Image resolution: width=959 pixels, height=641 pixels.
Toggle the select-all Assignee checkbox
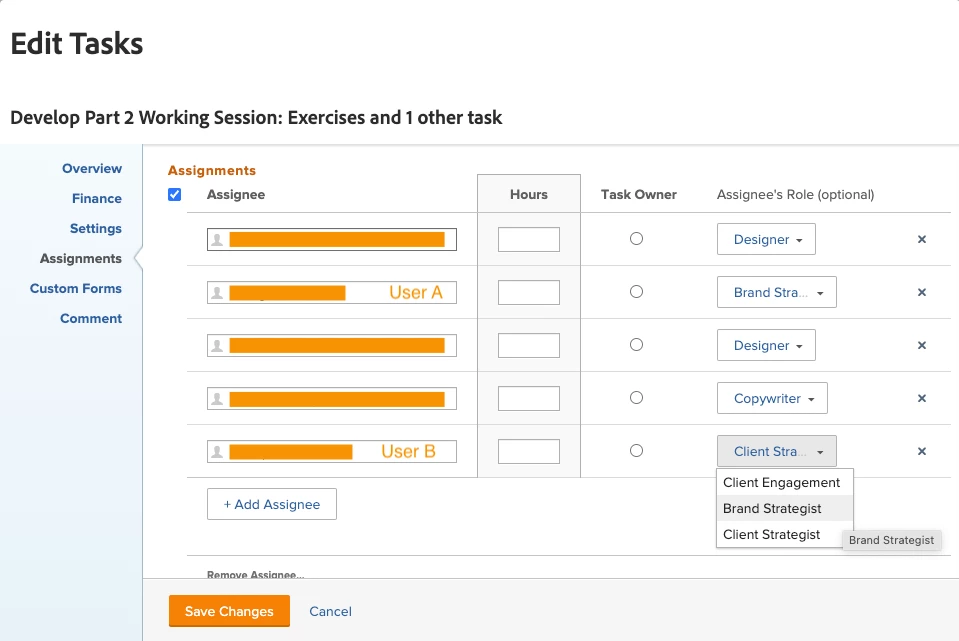coord(175,195)
